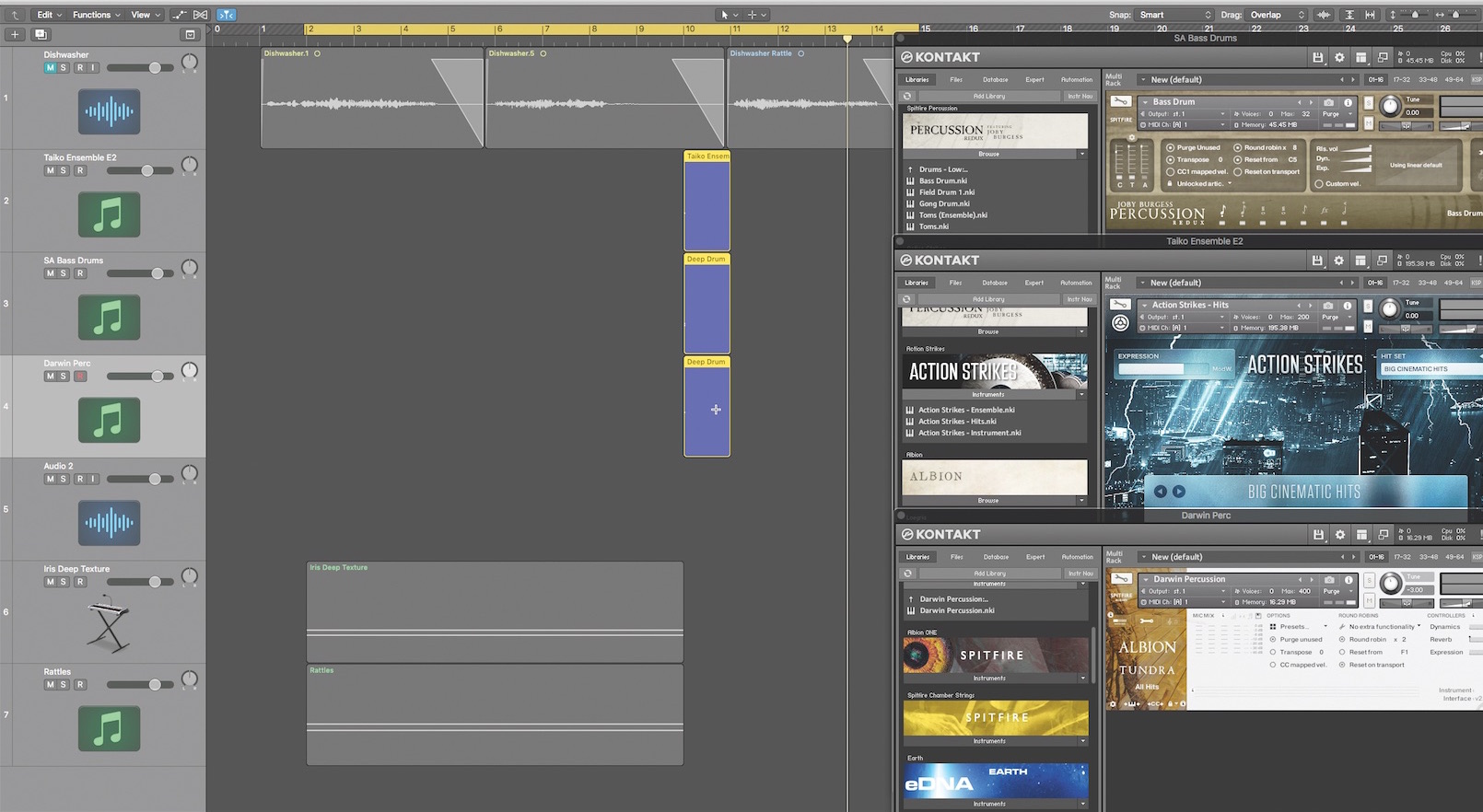This screenshot has height=812, width=1483.
Task: Solo the Taiko Ensemble E2 track
Action: coord(63,170)
